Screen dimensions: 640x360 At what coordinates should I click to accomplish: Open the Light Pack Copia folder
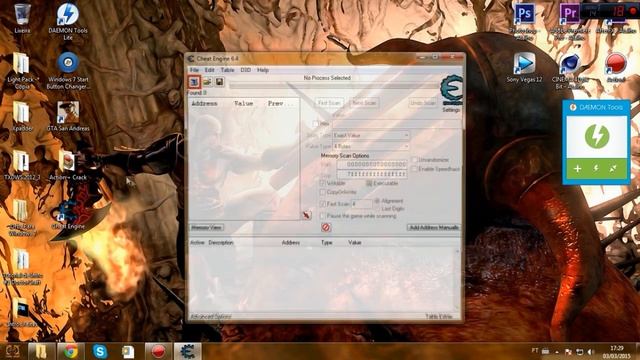click(22, 71)
